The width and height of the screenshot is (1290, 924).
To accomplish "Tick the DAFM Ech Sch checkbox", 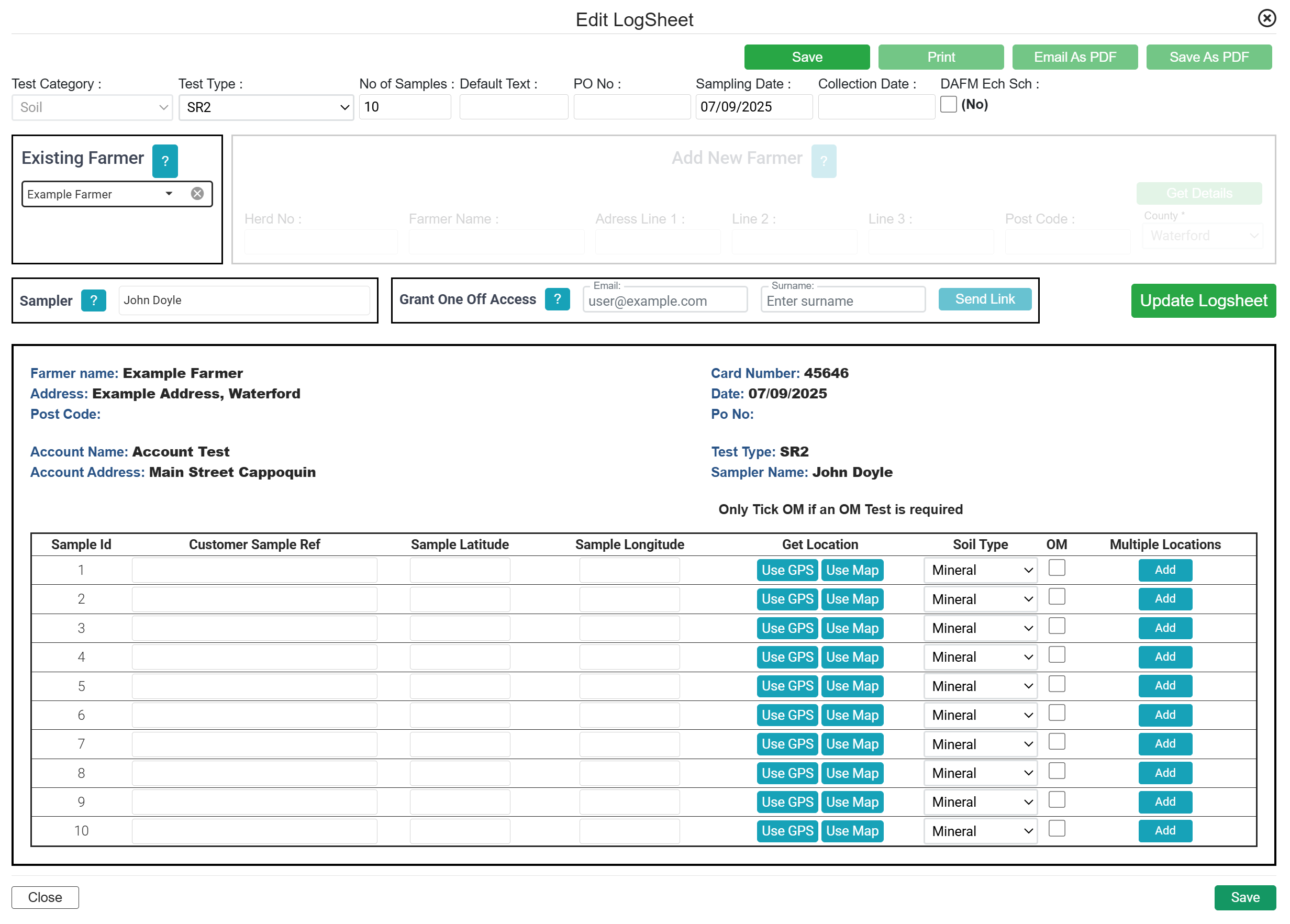I will 948,105.
